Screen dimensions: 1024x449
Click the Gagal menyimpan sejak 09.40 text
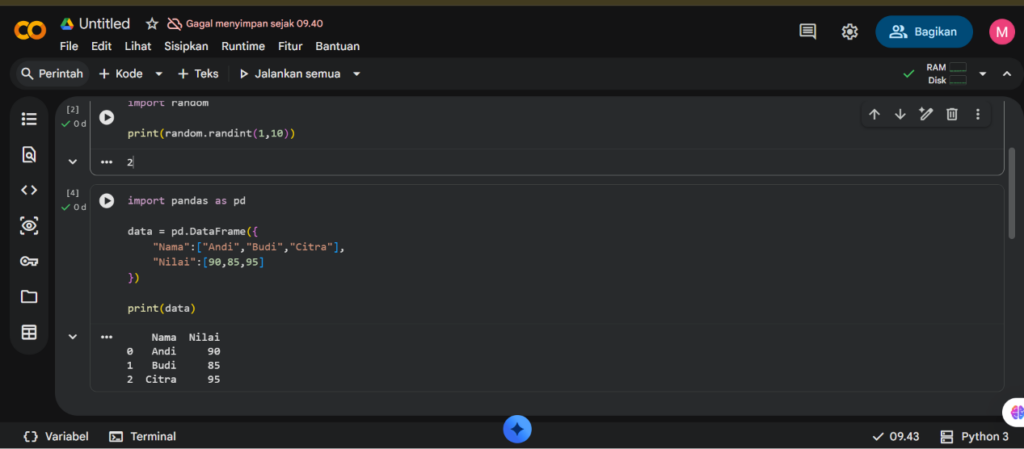[255, 24]
